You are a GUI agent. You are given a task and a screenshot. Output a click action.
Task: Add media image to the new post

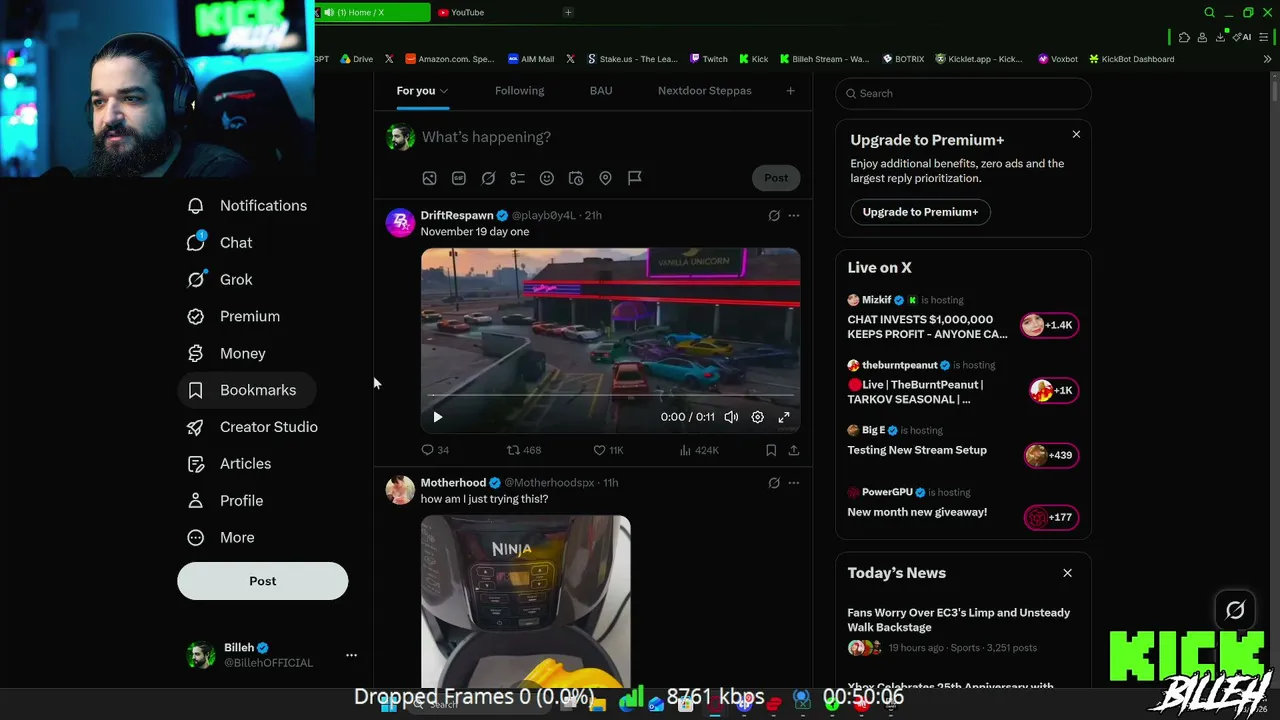[x=429, y=178]
